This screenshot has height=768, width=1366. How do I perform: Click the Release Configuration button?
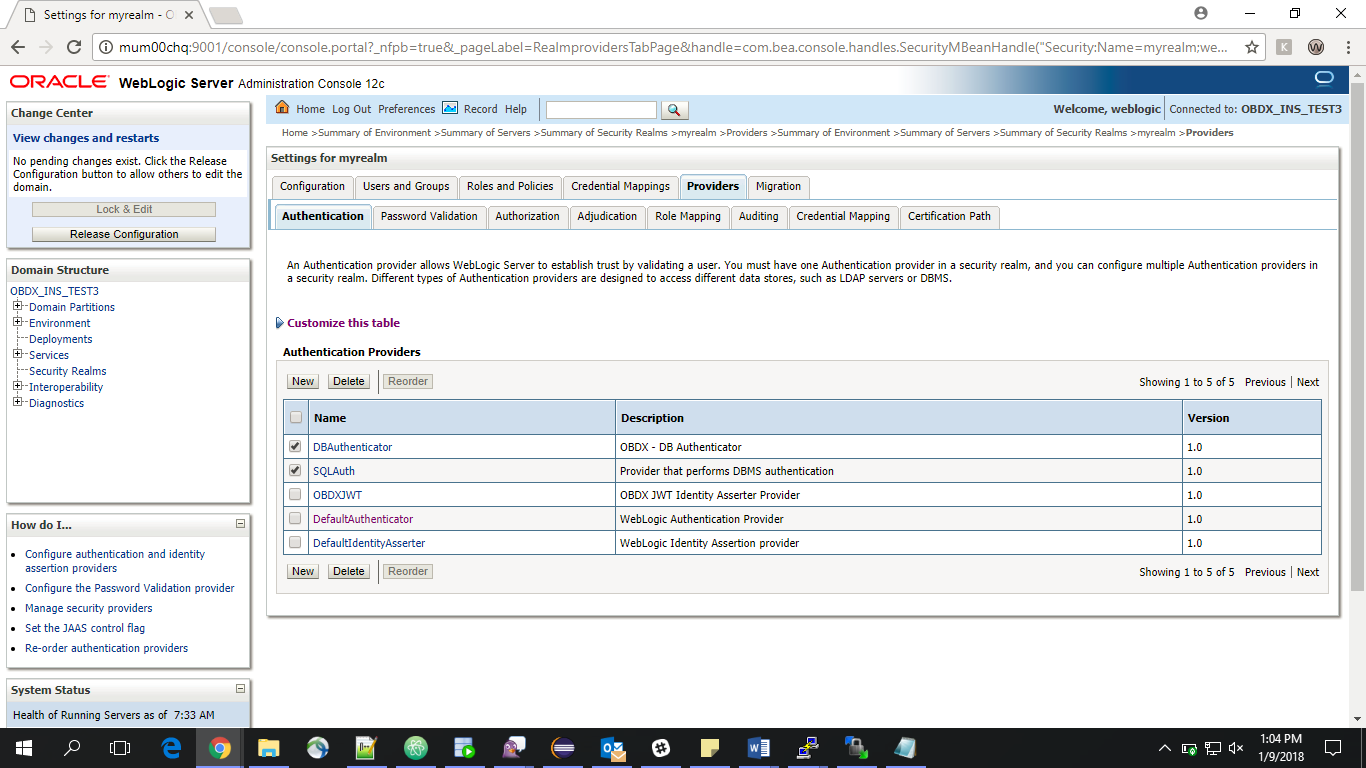[124, 234]
